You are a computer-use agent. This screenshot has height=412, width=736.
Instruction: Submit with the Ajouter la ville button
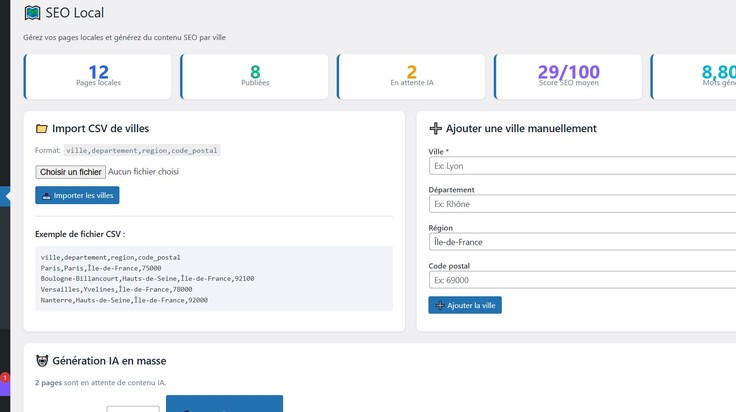coord(465,305)
